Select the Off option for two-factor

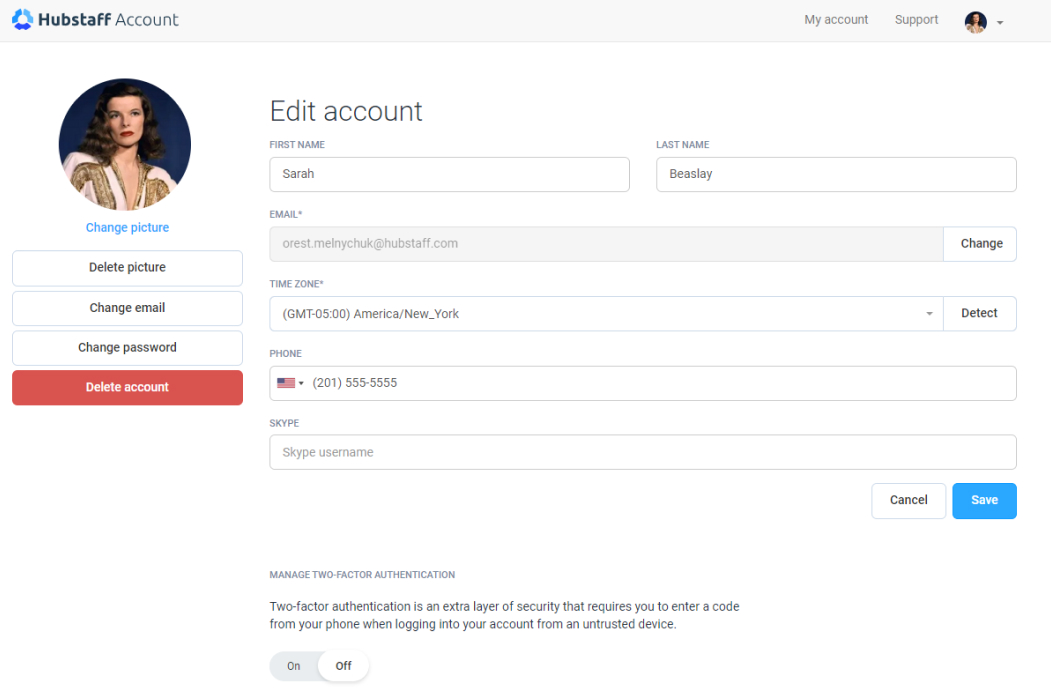click(343, 666)
